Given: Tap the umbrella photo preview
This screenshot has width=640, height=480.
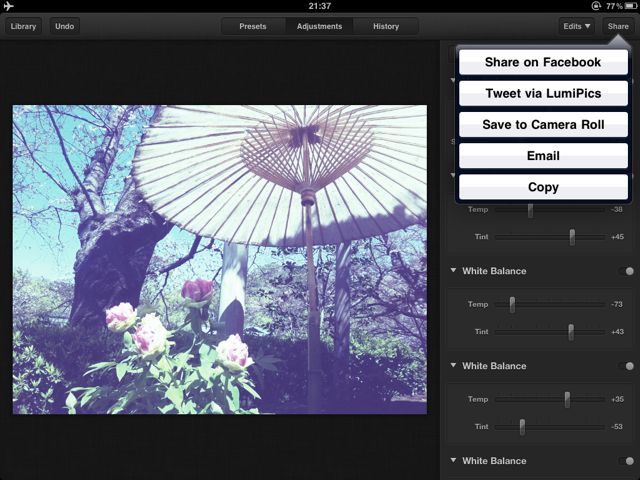Looking at the screenshot, I should click(220, 260).
